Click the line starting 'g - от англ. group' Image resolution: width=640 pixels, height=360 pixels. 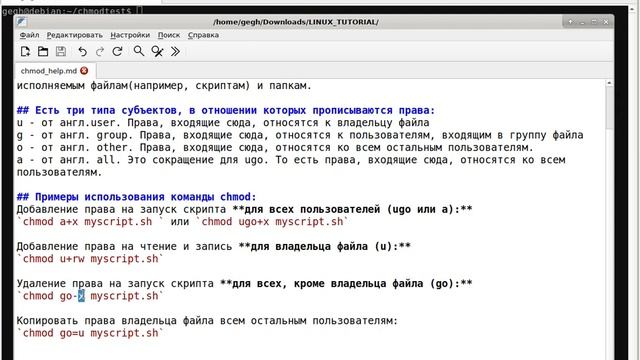(300, 135)
